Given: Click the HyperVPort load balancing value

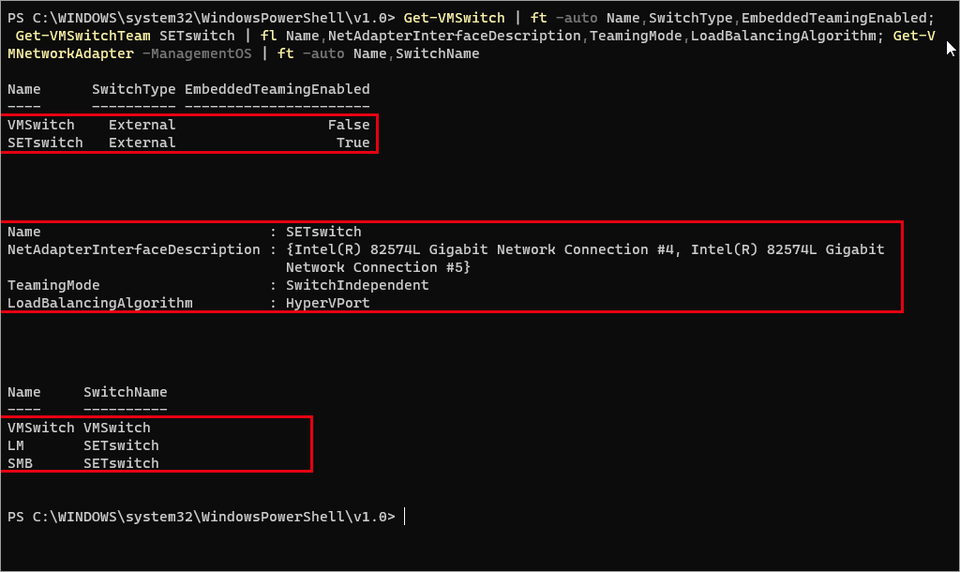Looking at the screenshot, I should (328, 303).
